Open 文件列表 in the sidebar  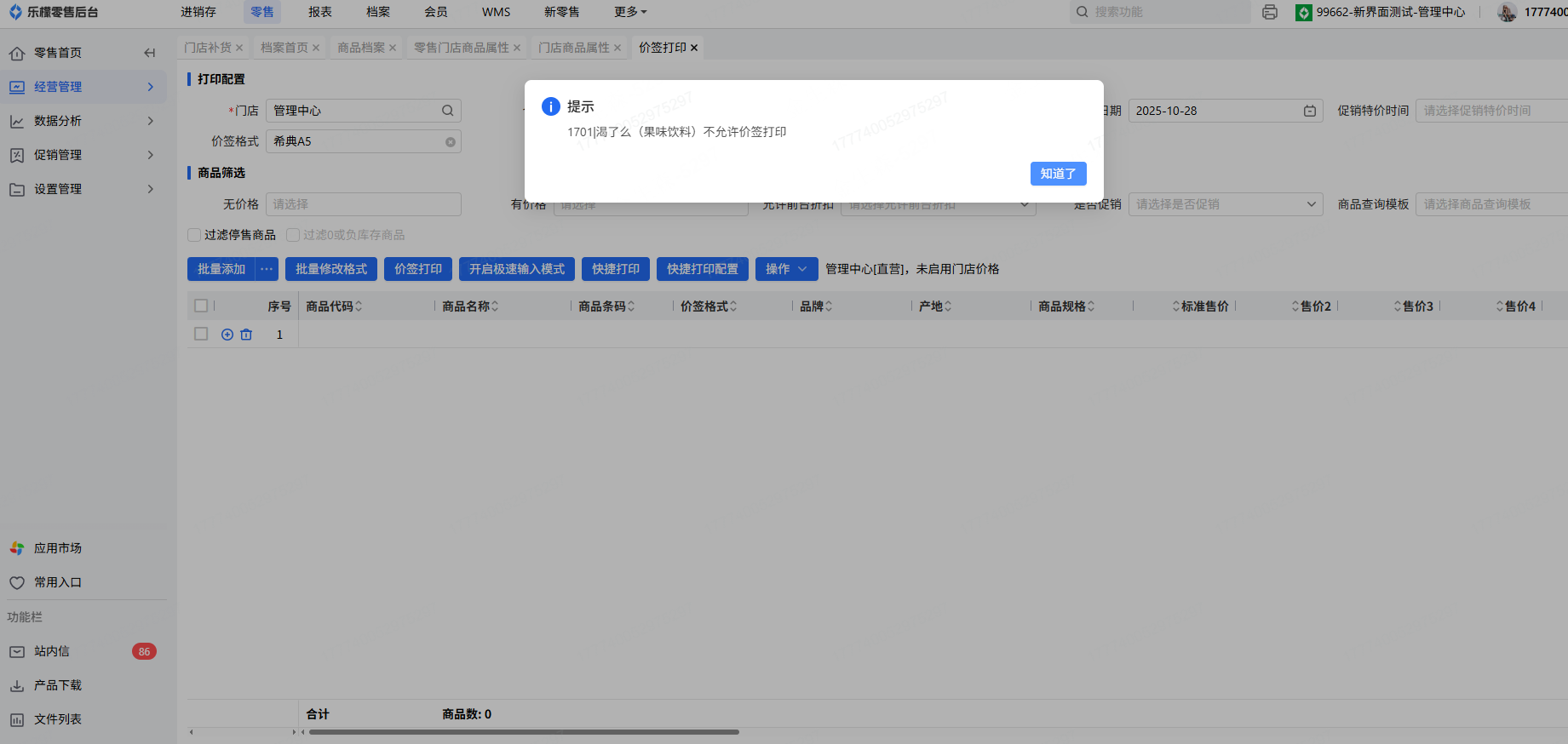pyautogui.click(x=58, y=719)
